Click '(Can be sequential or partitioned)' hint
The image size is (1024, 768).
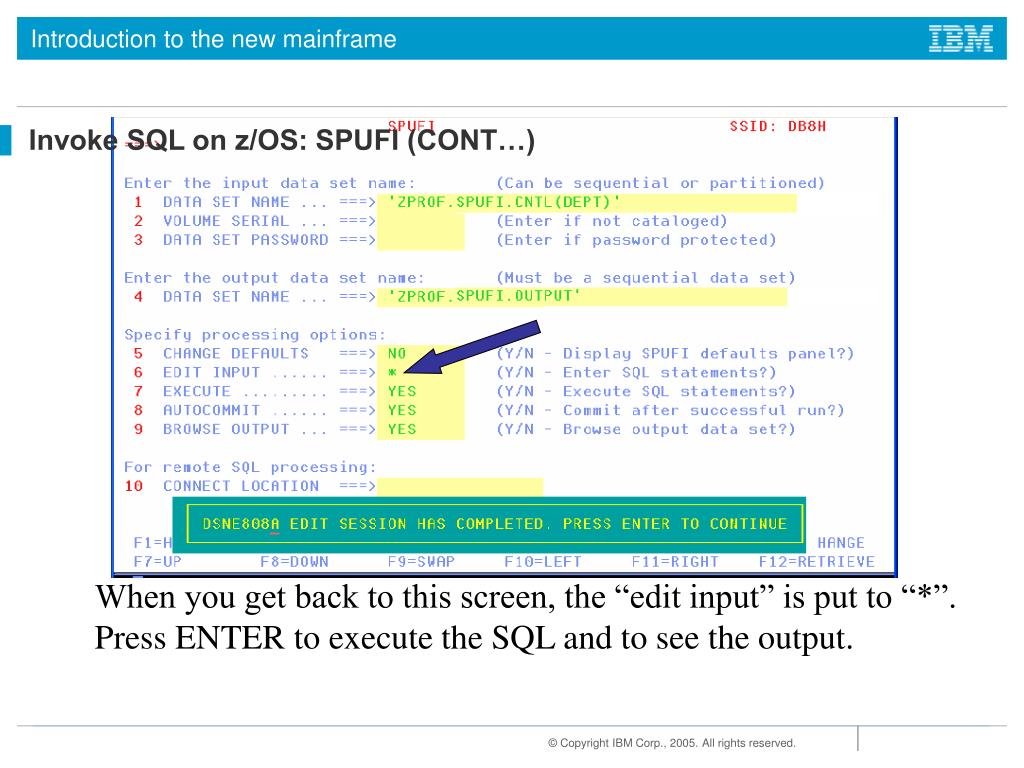660,184
